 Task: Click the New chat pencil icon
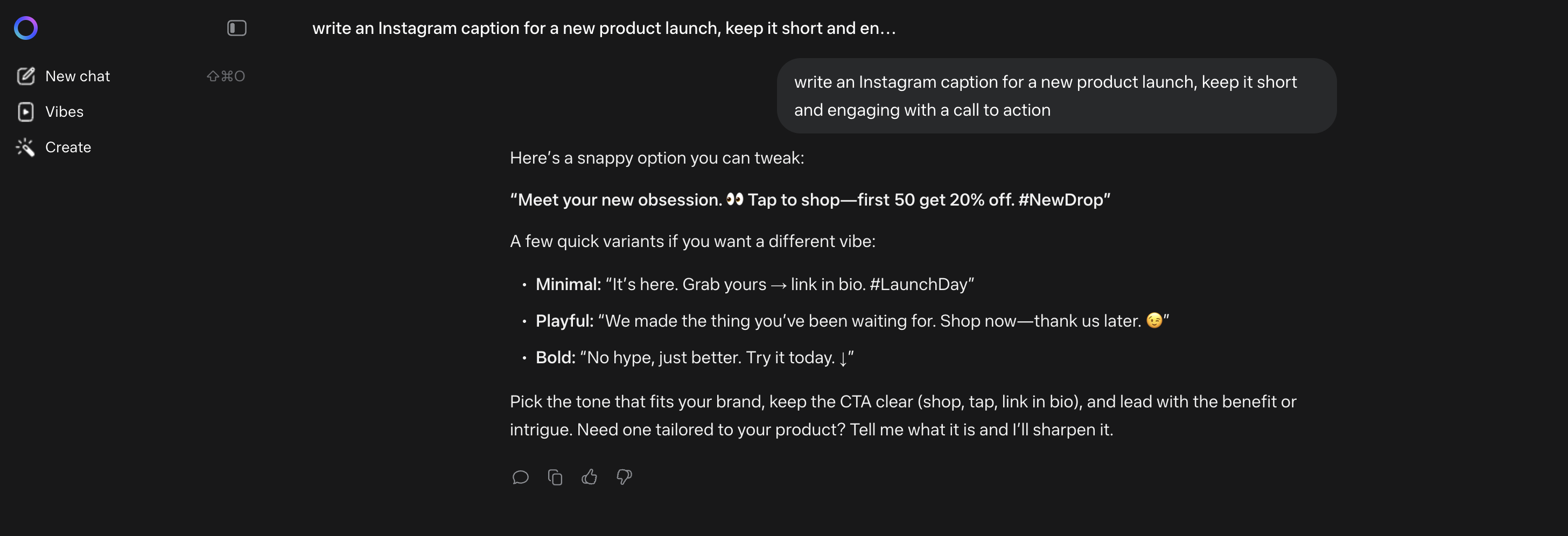point(25,76)
